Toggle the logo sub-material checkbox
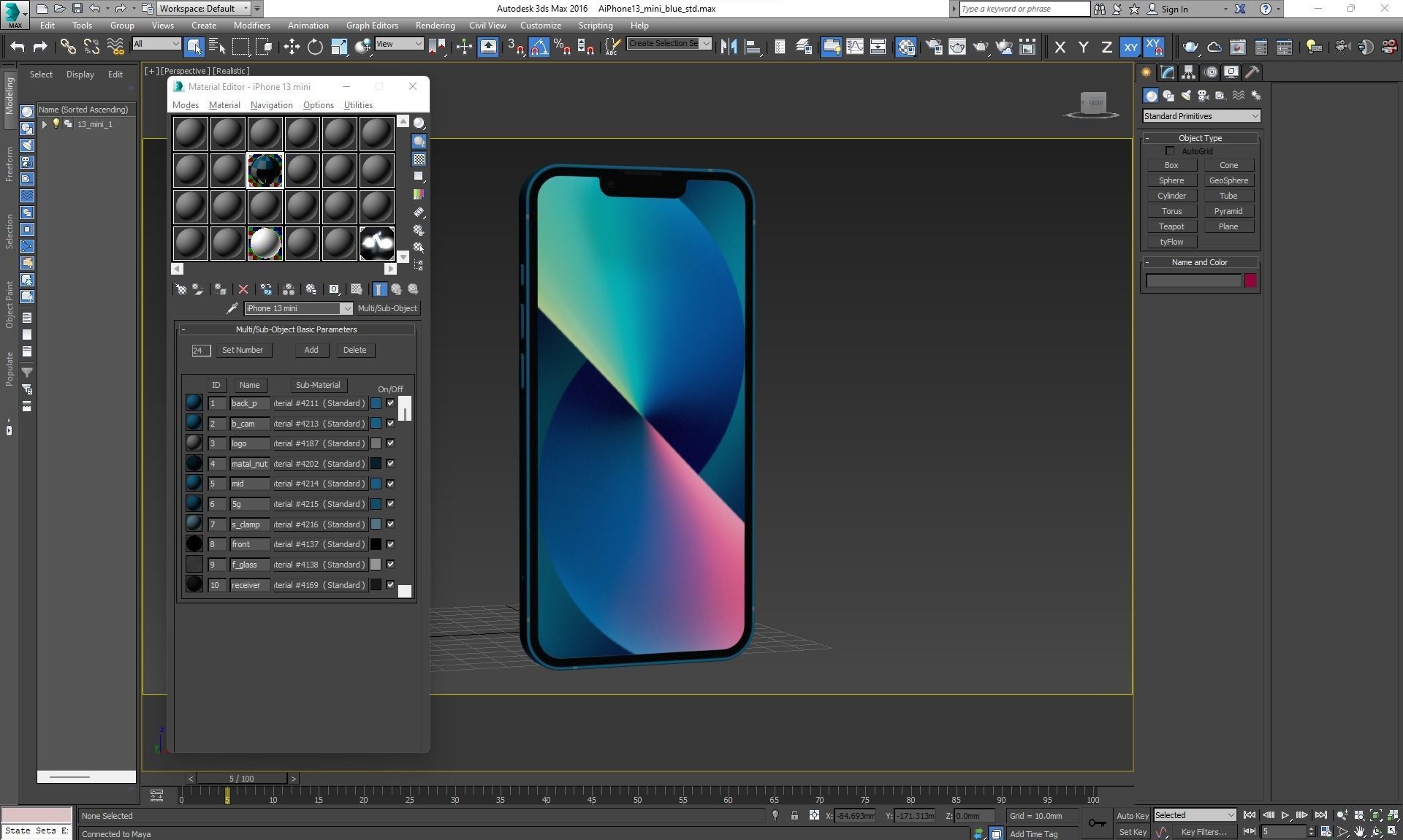1403x840 pixels. pyautogui.click(x=390, y=443)
